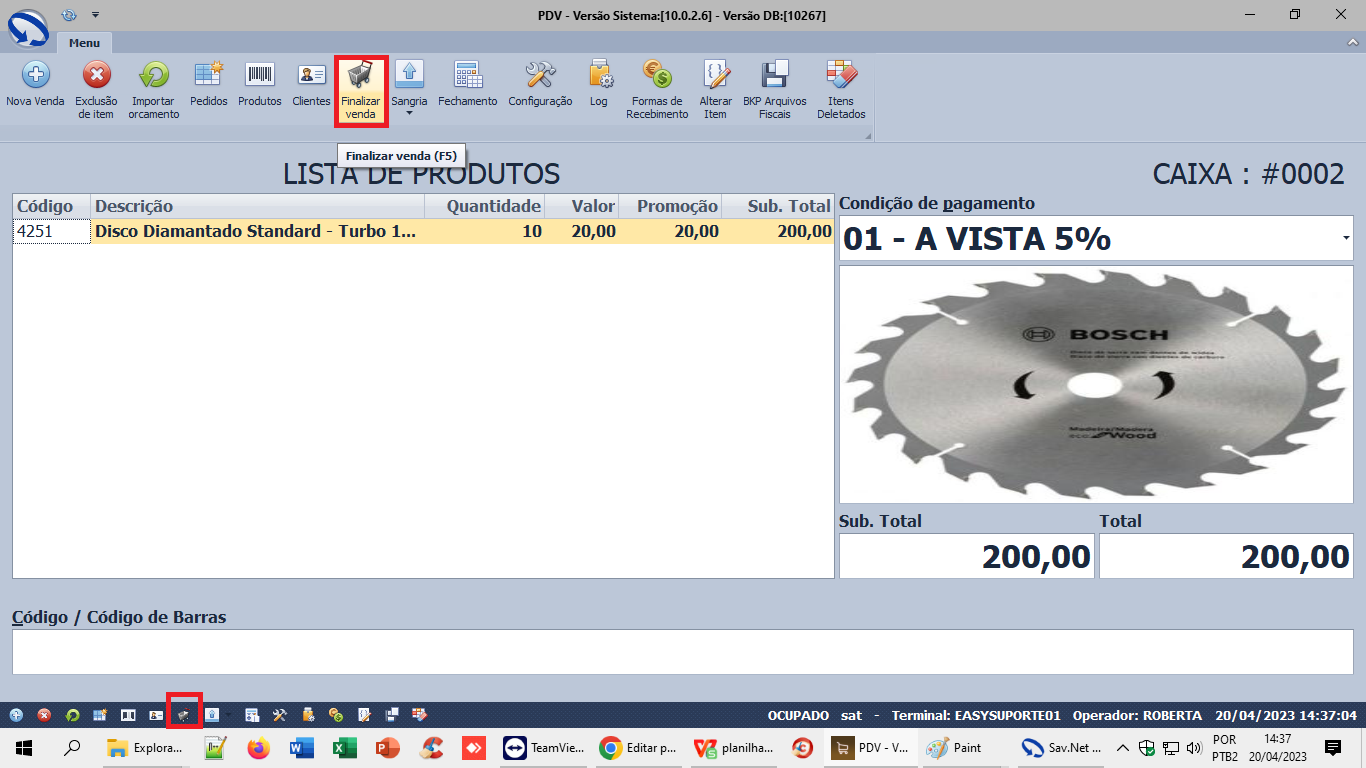Click the Descrição column header

click(257, 206)
